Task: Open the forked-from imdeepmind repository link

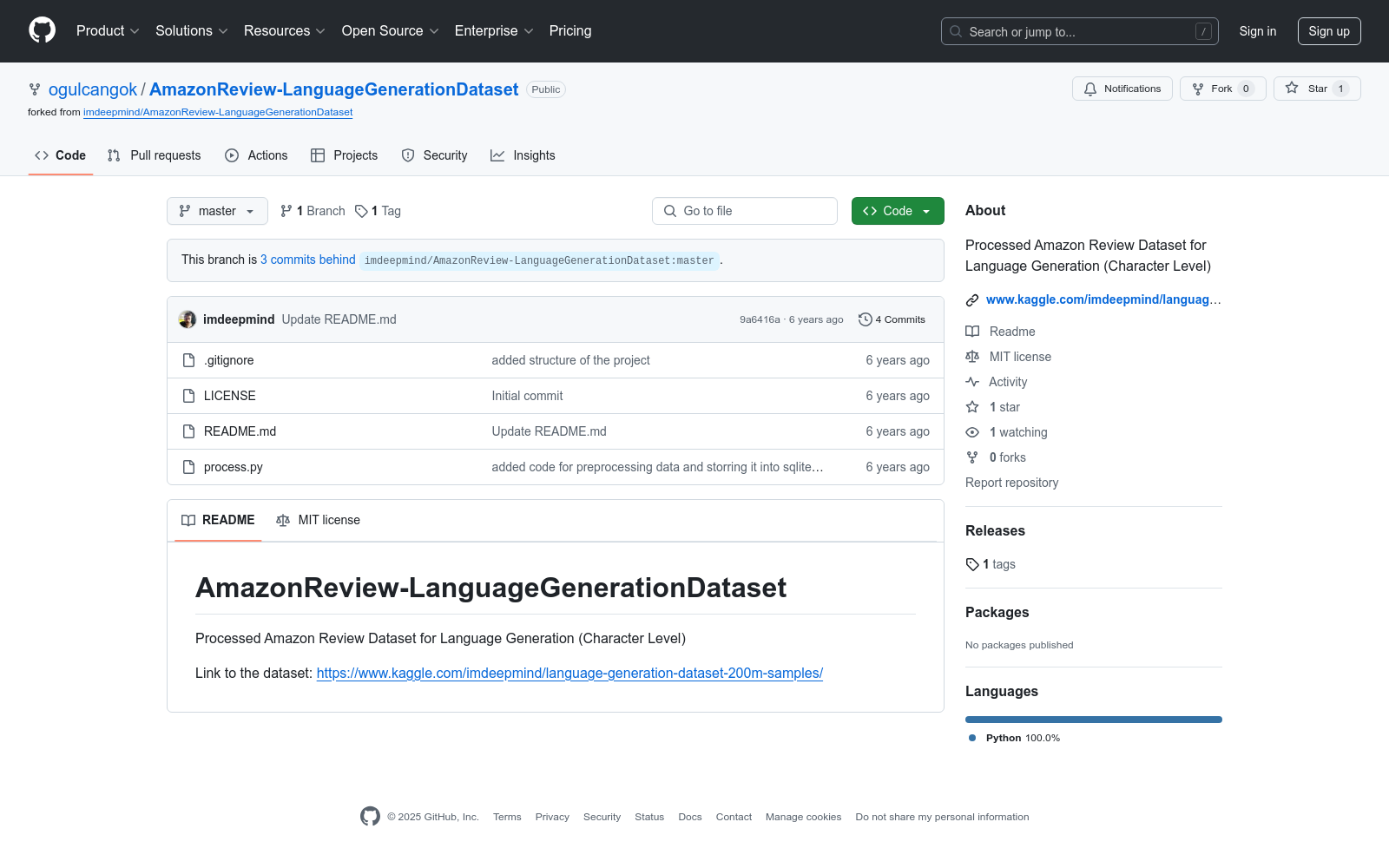Action: point(218,112)
